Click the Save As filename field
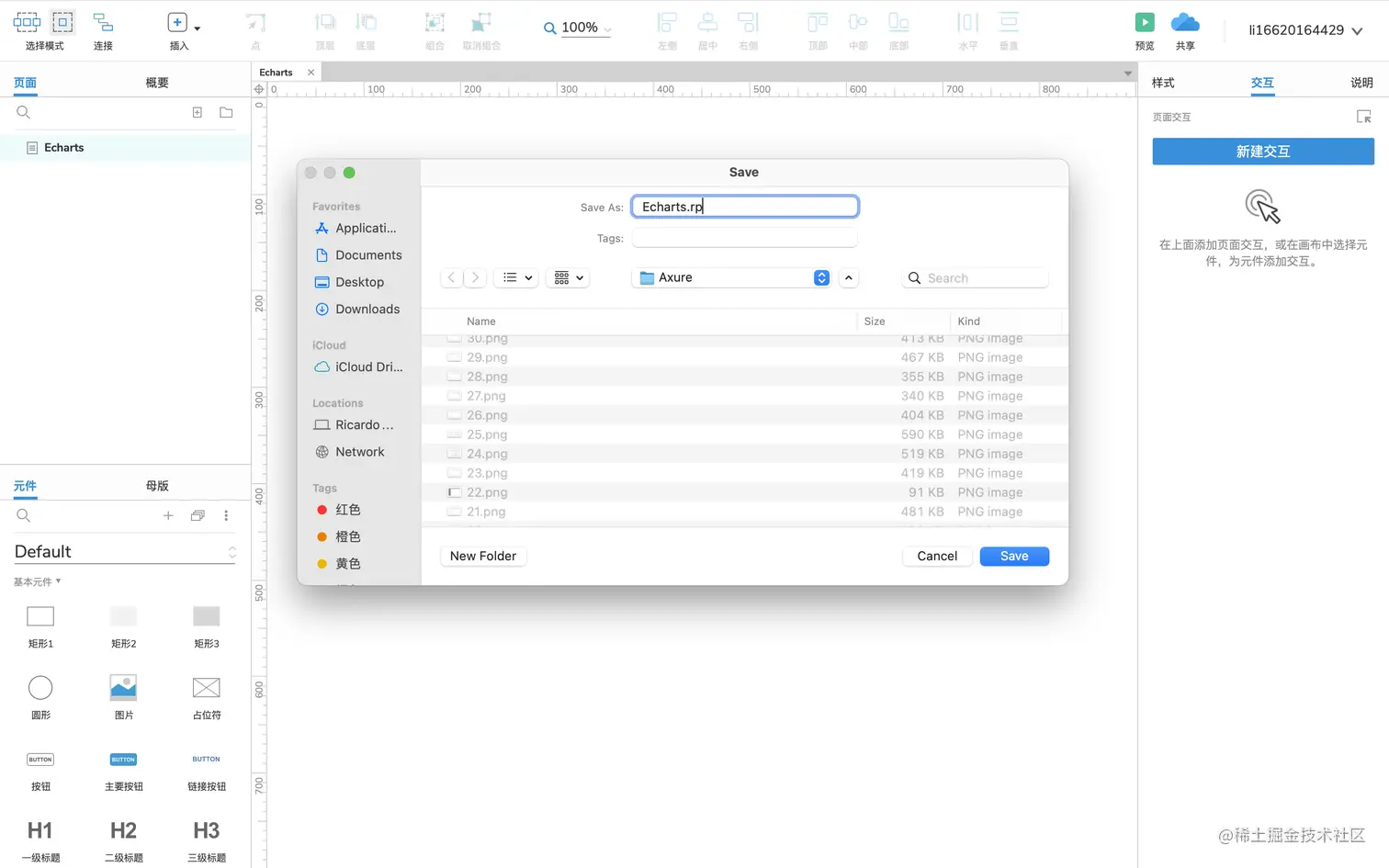The width and height of the screenshot is (1389, 868). click(x=745, y=207)
